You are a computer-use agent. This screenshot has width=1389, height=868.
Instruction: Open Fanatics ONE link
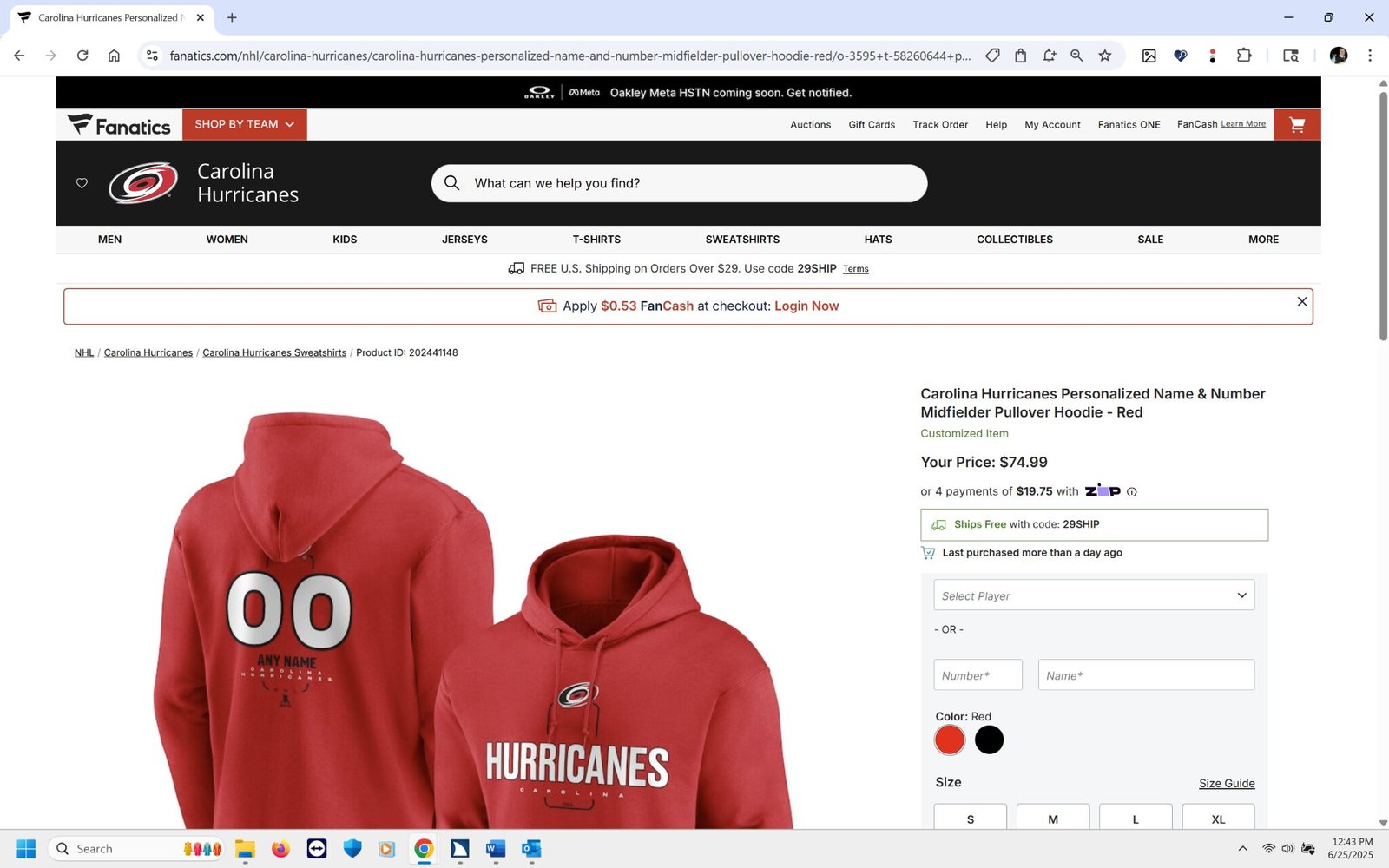(1129, 125)
